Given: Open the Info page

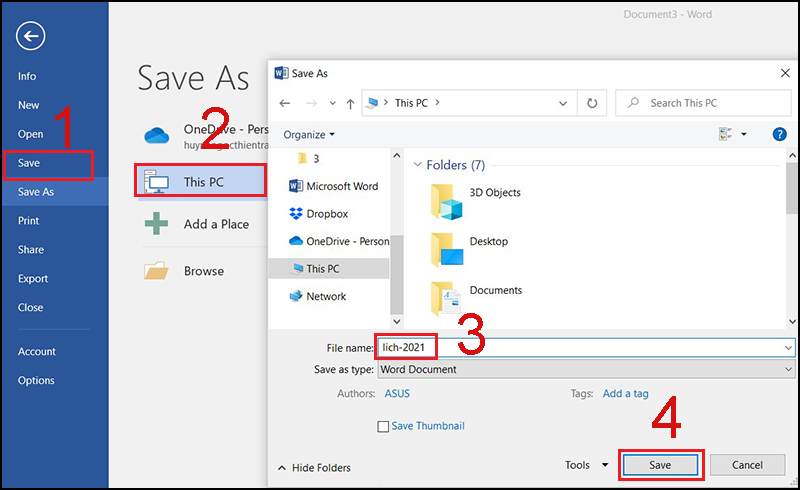Looking at the screenshot, I should 27,76.
